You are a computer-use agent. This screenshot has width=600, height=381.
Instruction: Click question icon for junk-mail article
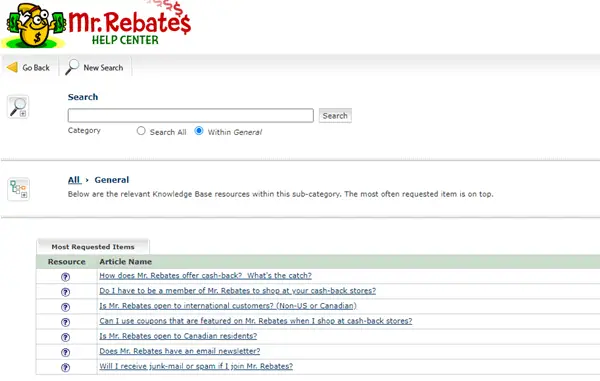pos(65,367)
